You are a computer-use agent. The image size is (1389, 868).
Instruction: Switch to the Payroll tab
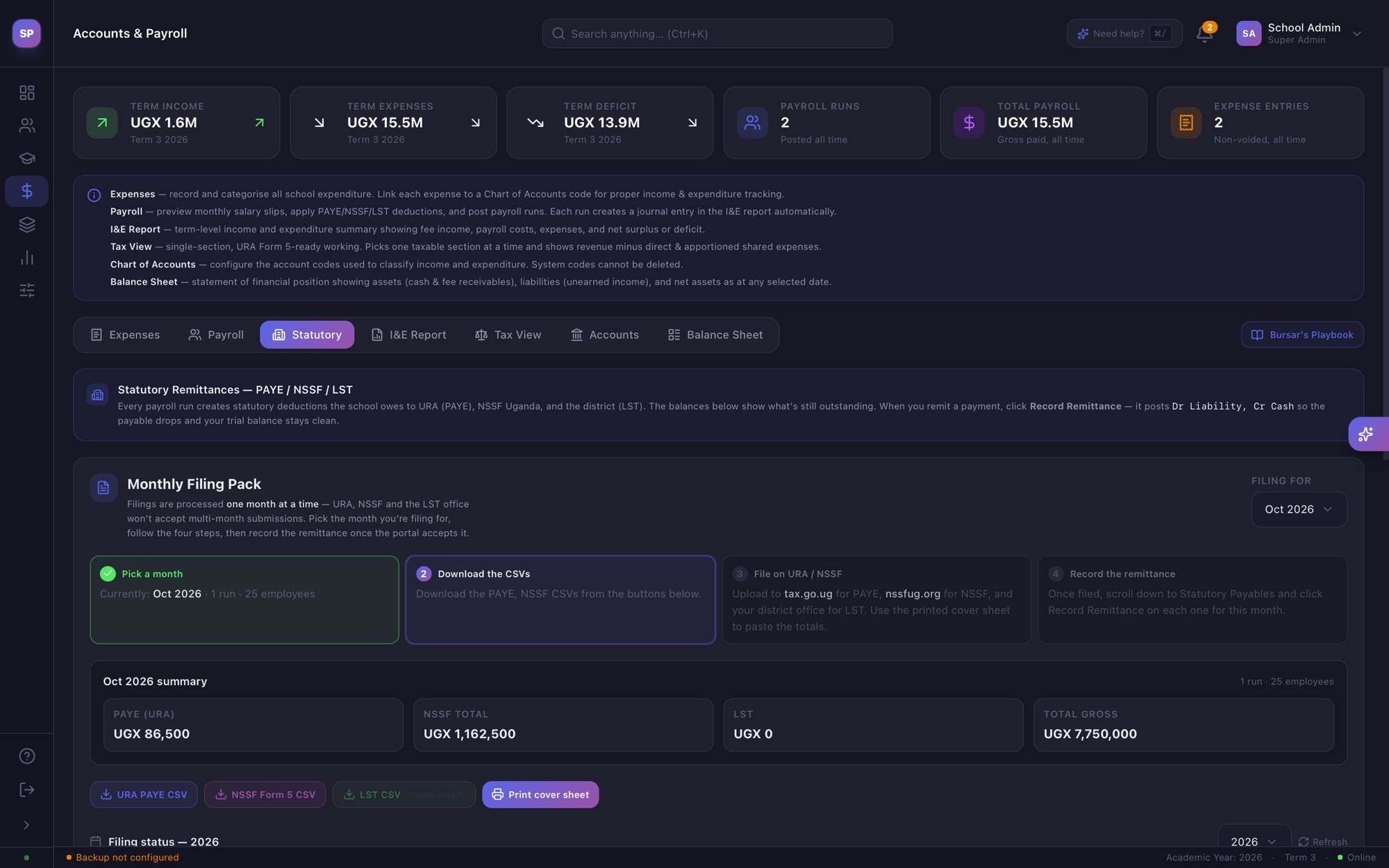tap(216, 335)
